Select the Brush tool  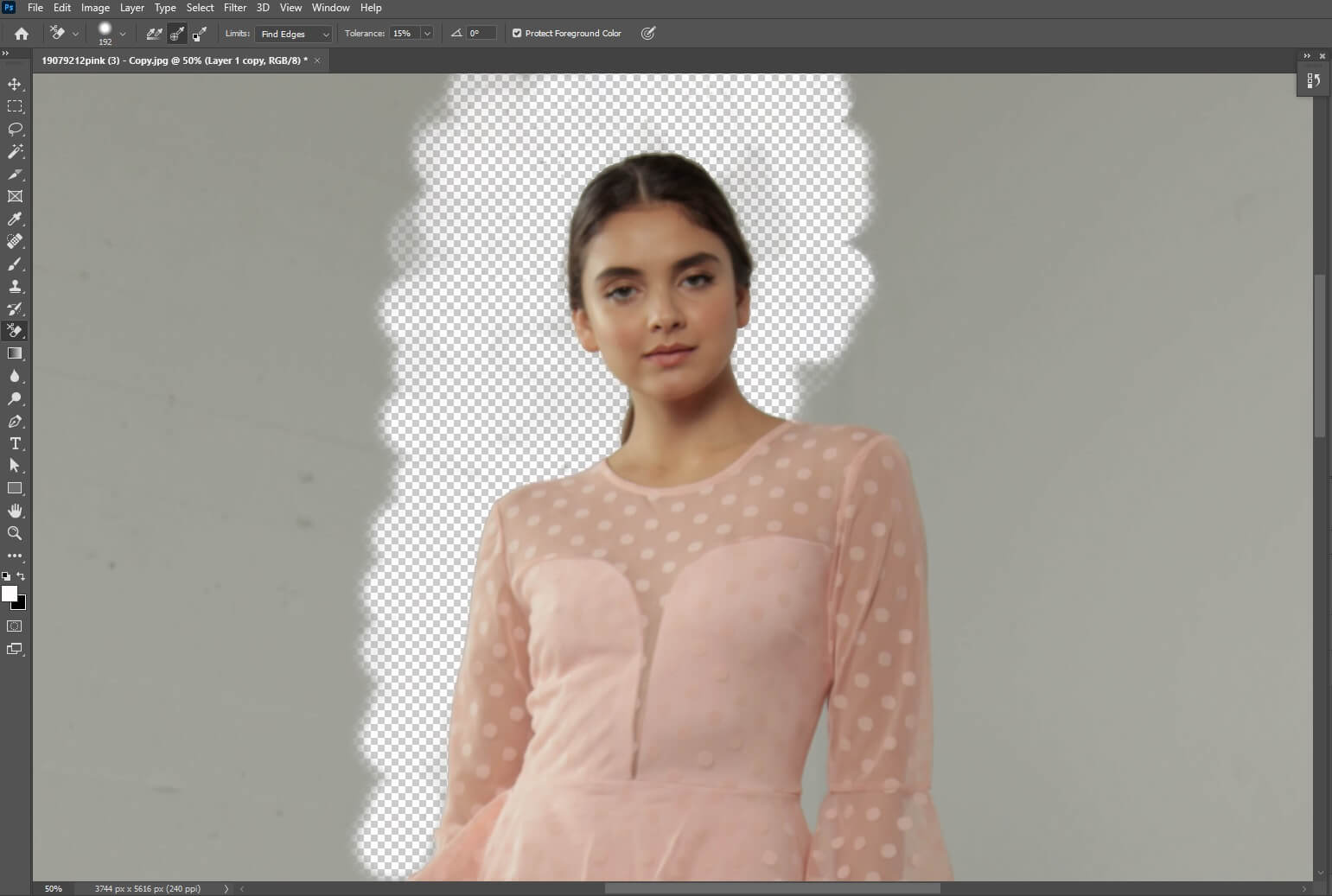click(x=15, y=264)
